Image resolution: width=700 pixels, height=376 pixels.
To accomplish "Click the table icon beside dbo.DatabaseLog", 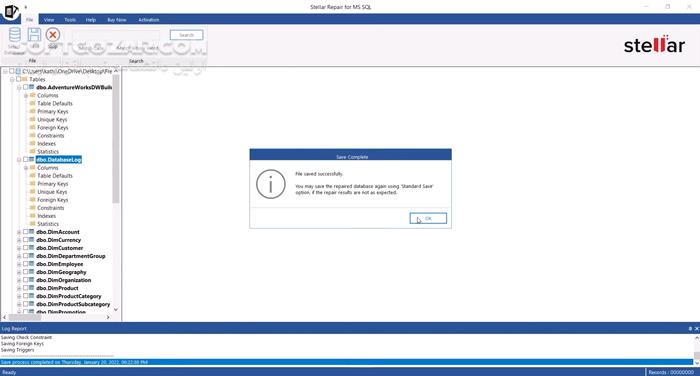I will point(32,159).
